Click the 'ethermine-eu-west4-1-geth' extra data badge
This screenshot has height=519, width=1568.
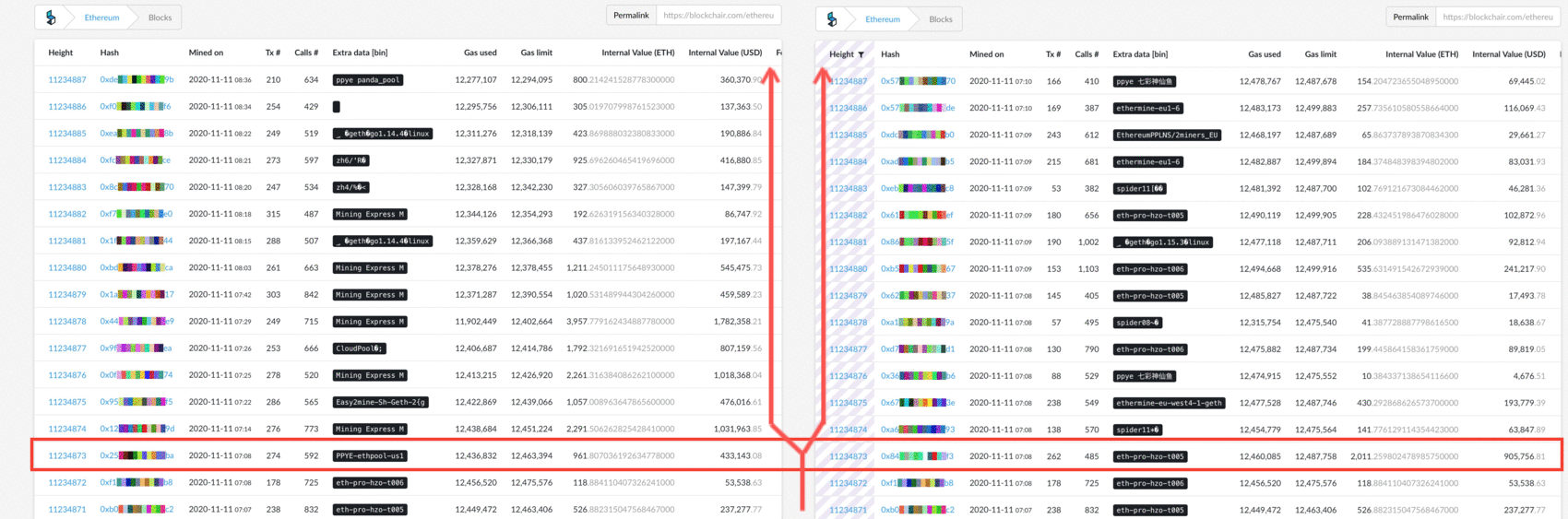pos(1170,403)
